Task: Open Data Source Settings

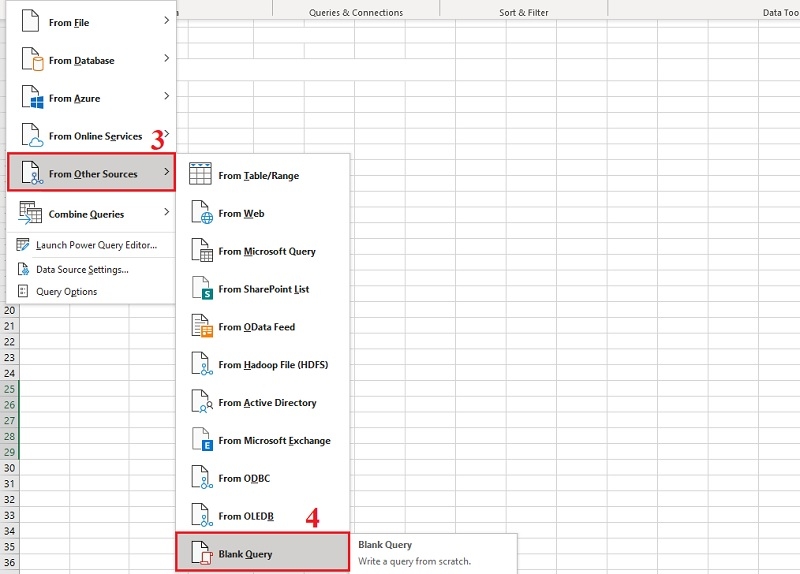Action: click(91, 269)
